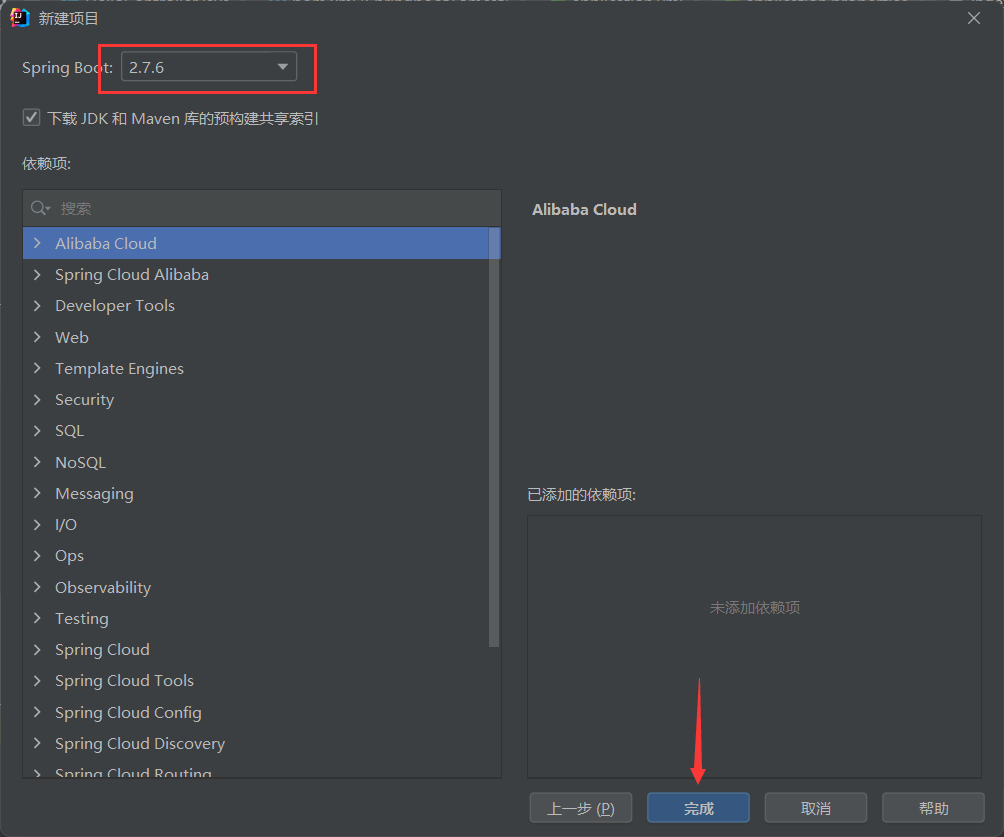Viewport: 1004px width, 837px height.
Task: Click the IntelliJ IDEA logo icon
Action: tap(20, 18)
